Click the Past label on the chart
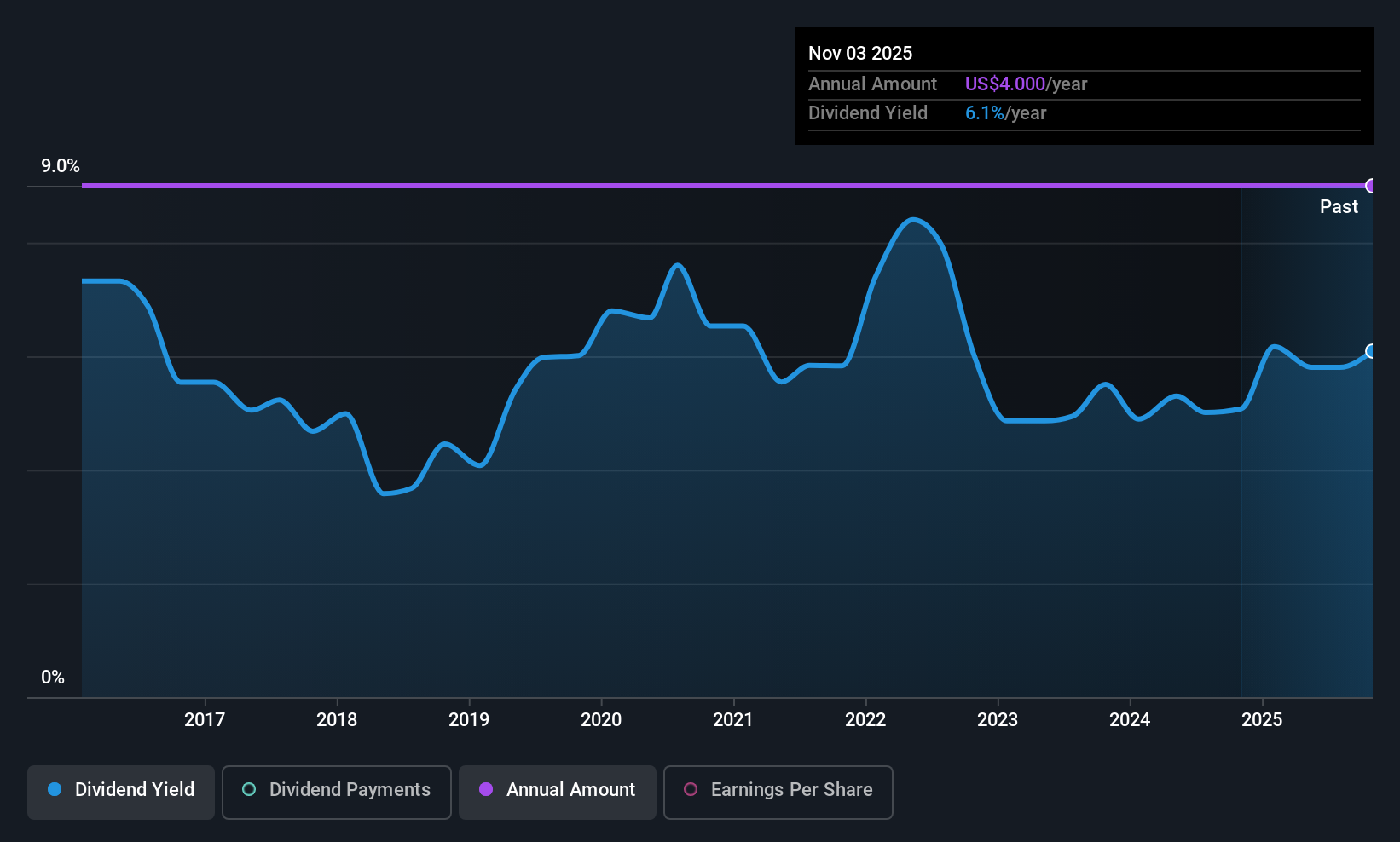This screenshot has width=1400, height=842. (x=1339, y=207)
